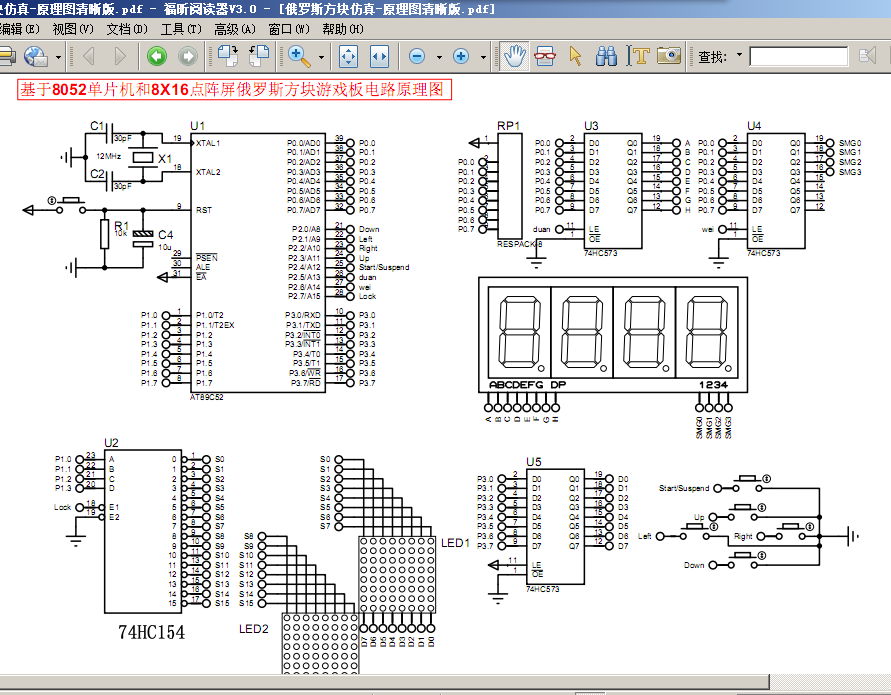Click the zoom out minus button
This screenshot has height=695, width=891.
[x=417, y=56]
